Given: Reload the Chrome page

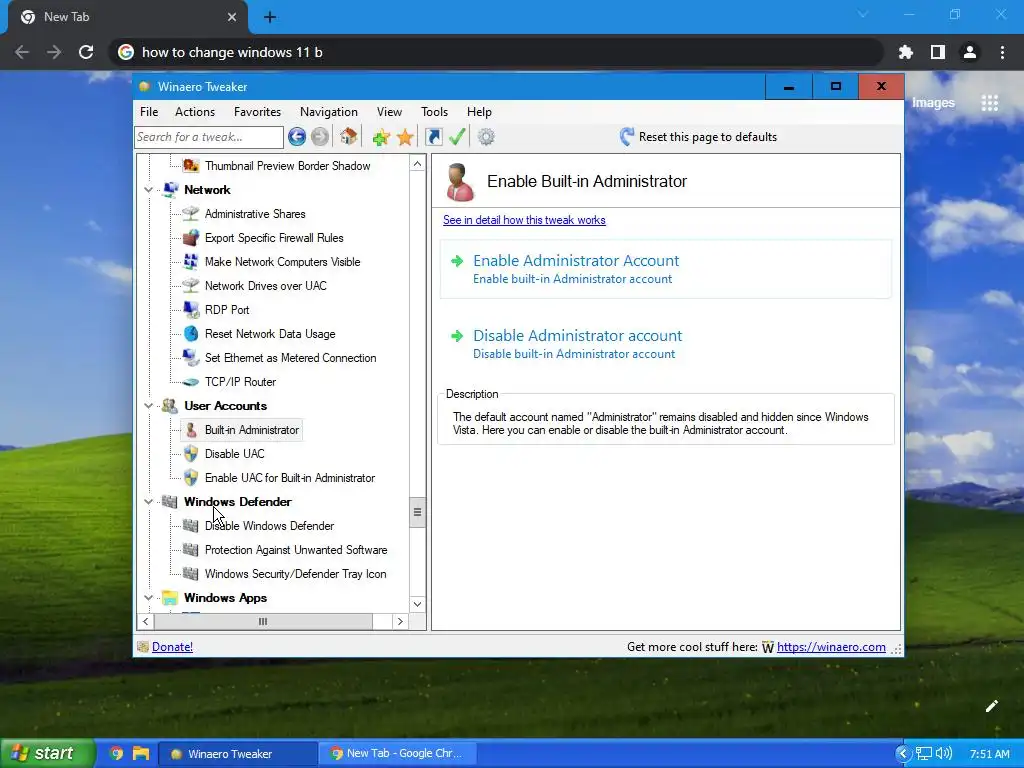Looking at the screenshot, I should 86,52.
